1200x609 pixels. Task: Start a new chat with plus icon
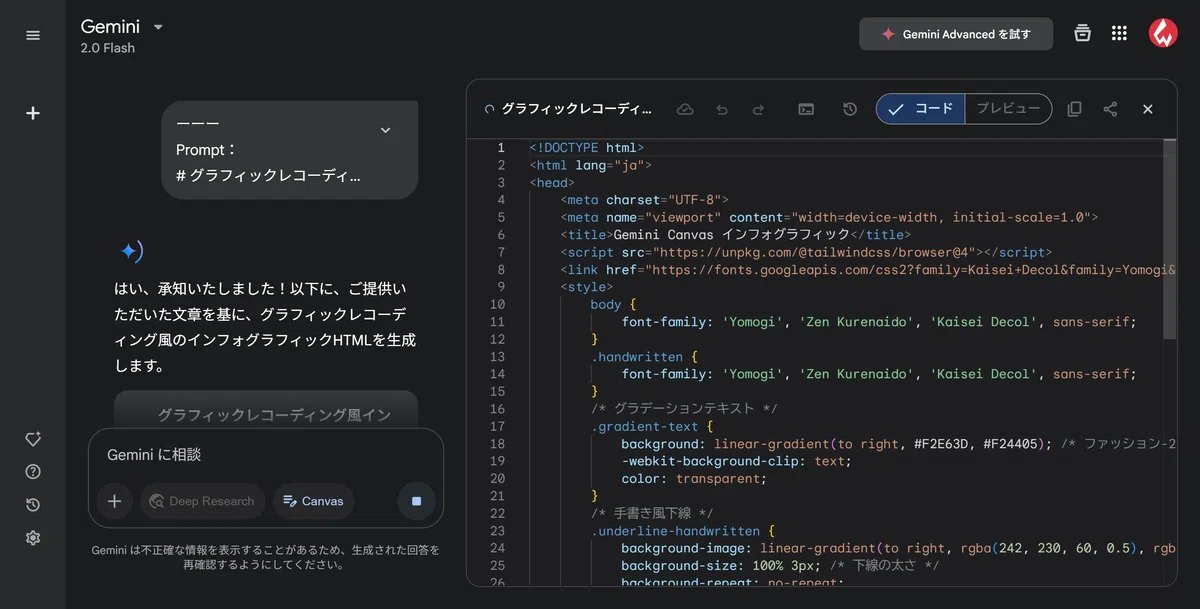(33, 113)
